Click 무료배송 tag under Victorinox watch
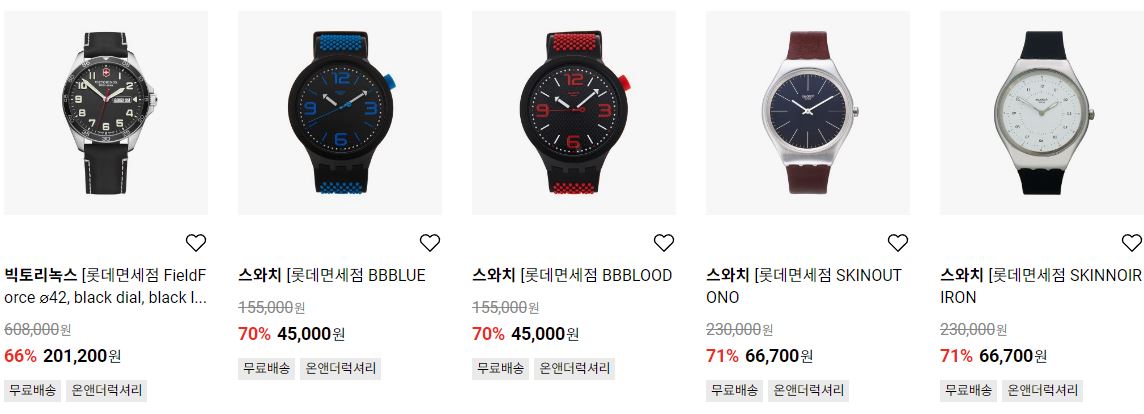The height and width of the screenshot is (414, 1144). (34, 391)
